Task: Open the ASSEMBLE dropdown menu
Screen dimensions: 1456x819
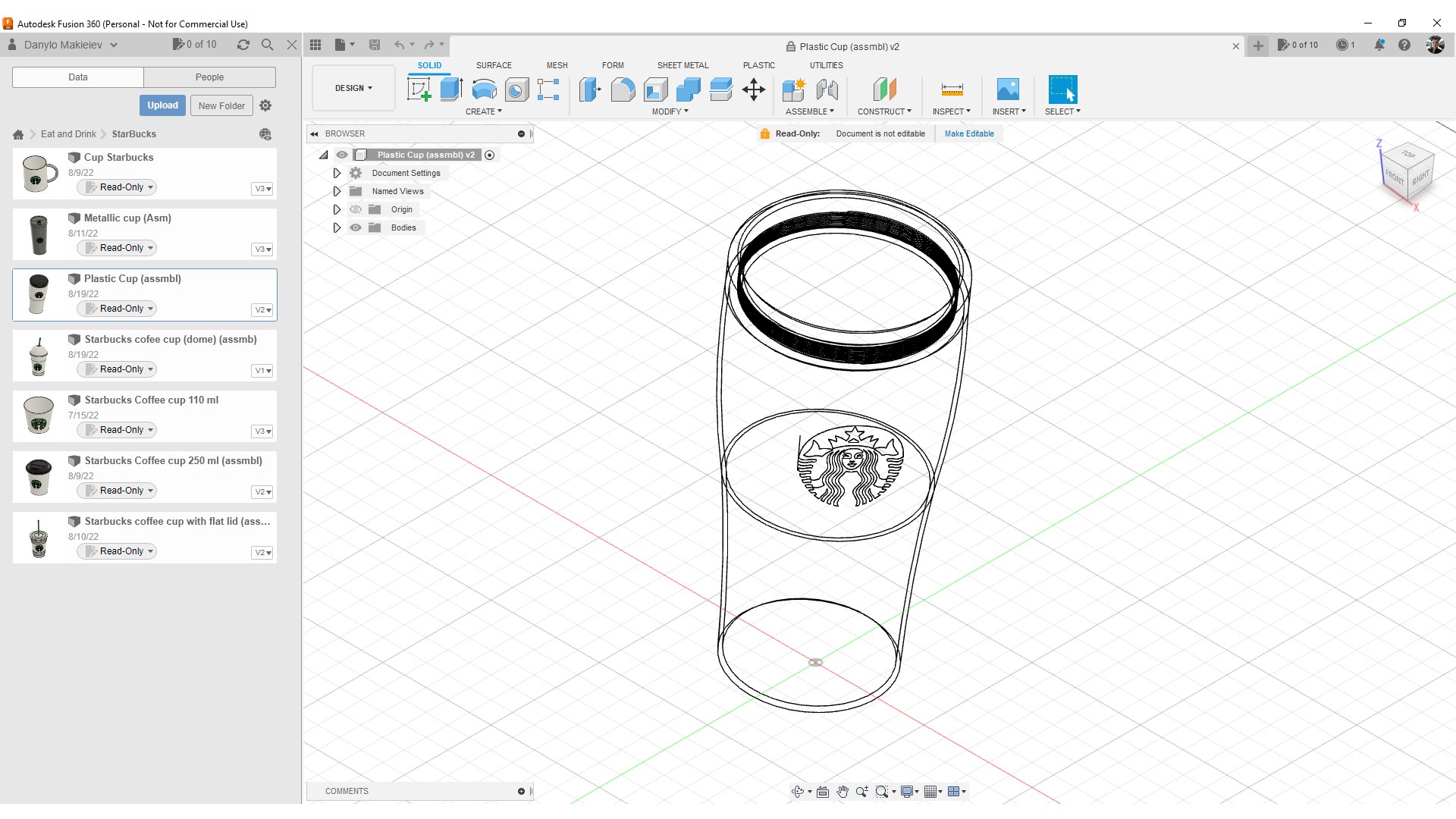Action: (x=810, y=111)
